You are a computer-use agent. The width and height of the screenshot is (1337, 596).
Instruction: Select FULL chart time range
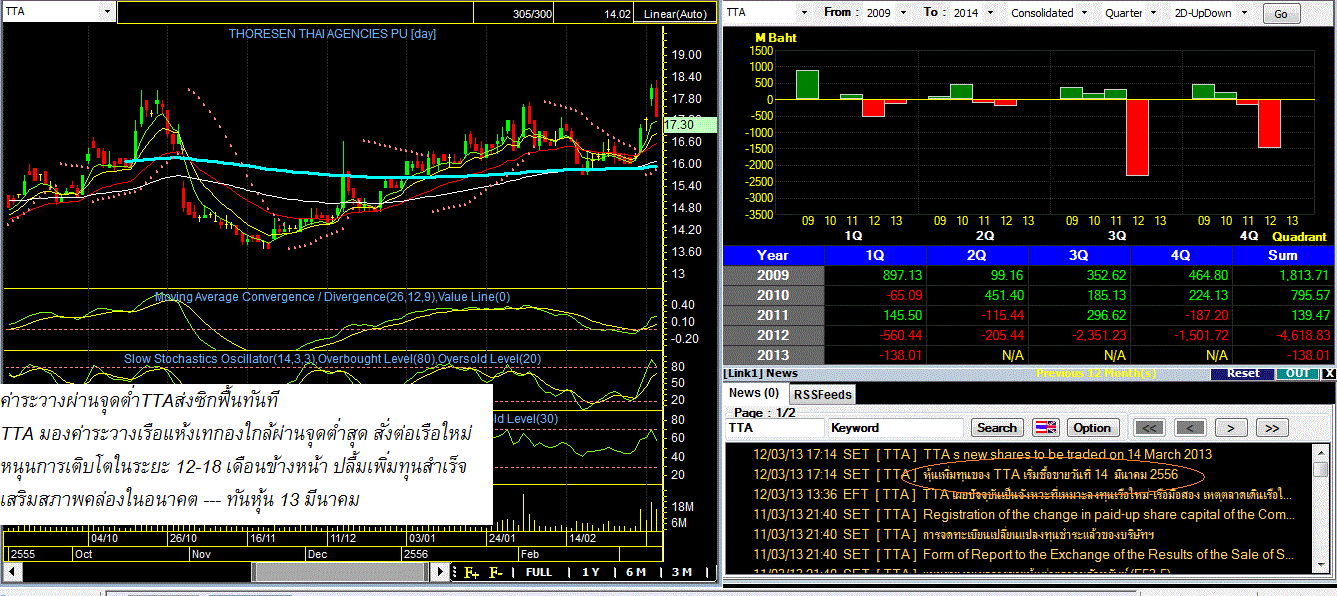(x=538, y=572)
